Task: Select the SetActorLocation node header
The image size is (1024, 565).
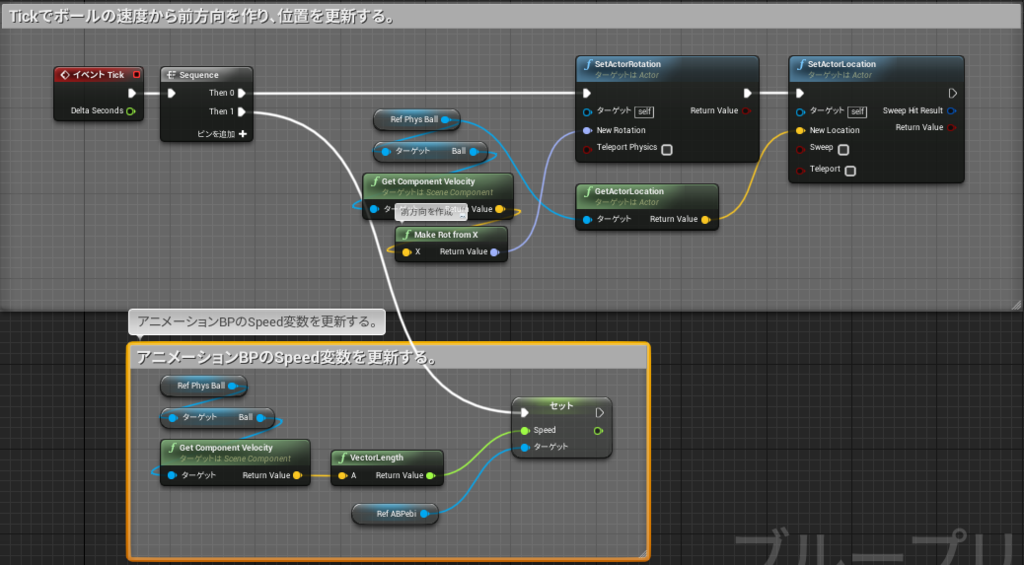Action: (x=876, y=69)
